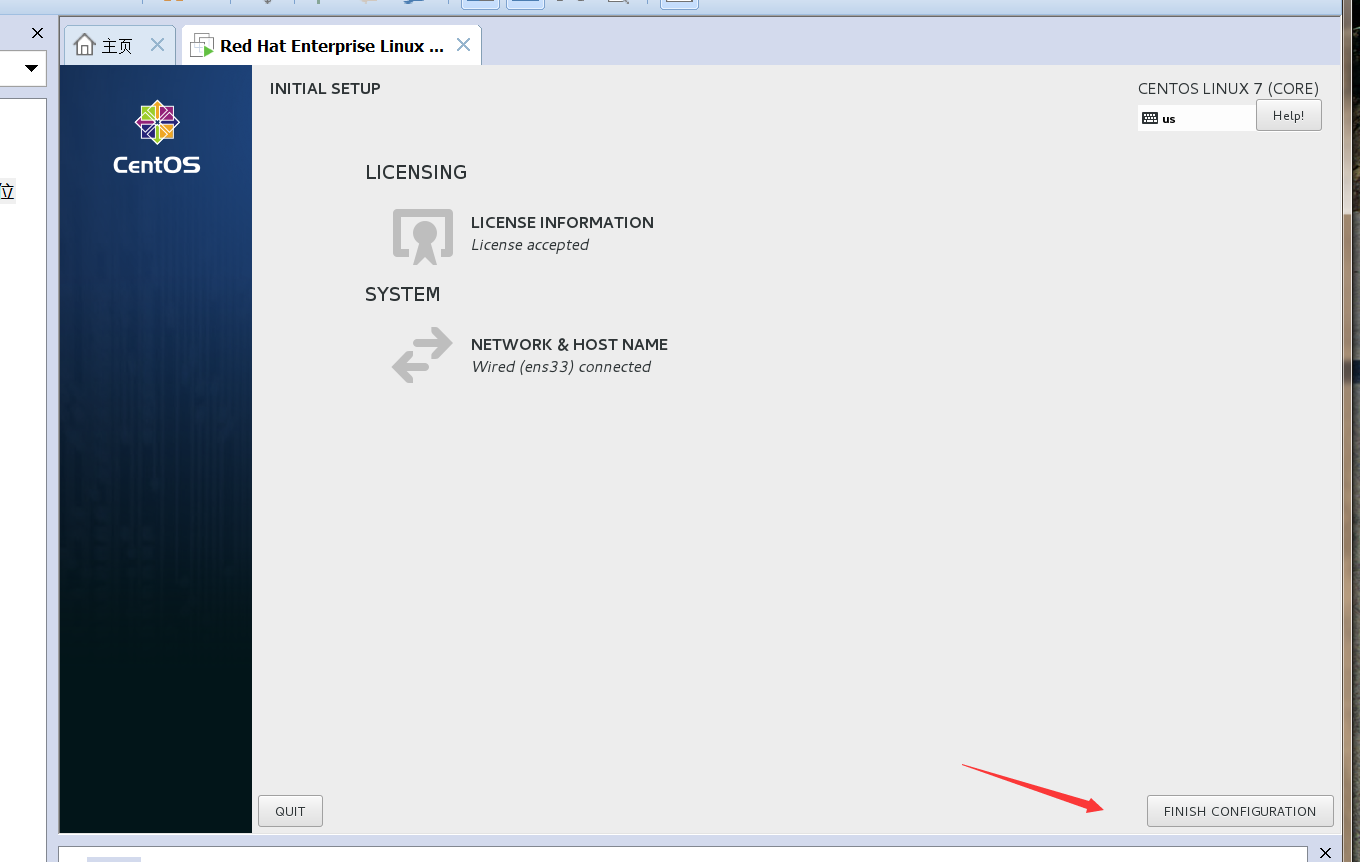Close the left library side panel
The width and height of the screenshot is (1360, 862).
click(37, 33)
